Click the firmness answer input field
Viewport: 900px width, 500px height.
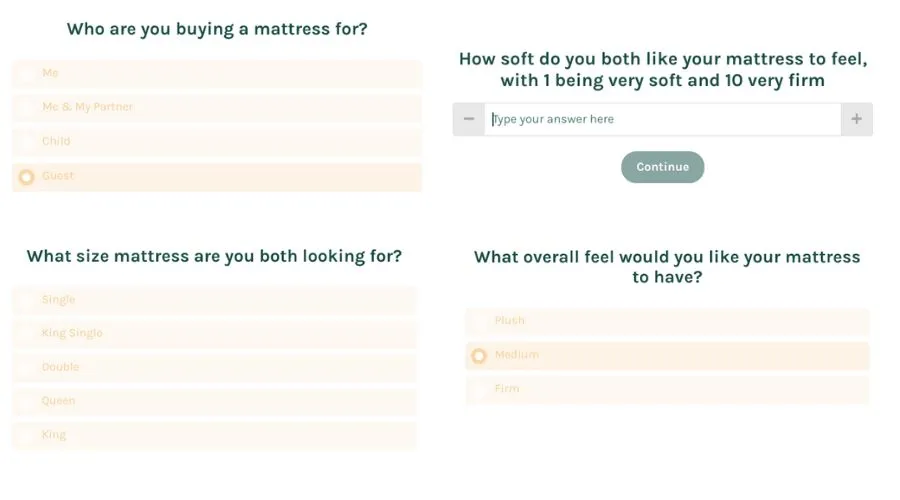pyautogui.click(x=662, y=119)
